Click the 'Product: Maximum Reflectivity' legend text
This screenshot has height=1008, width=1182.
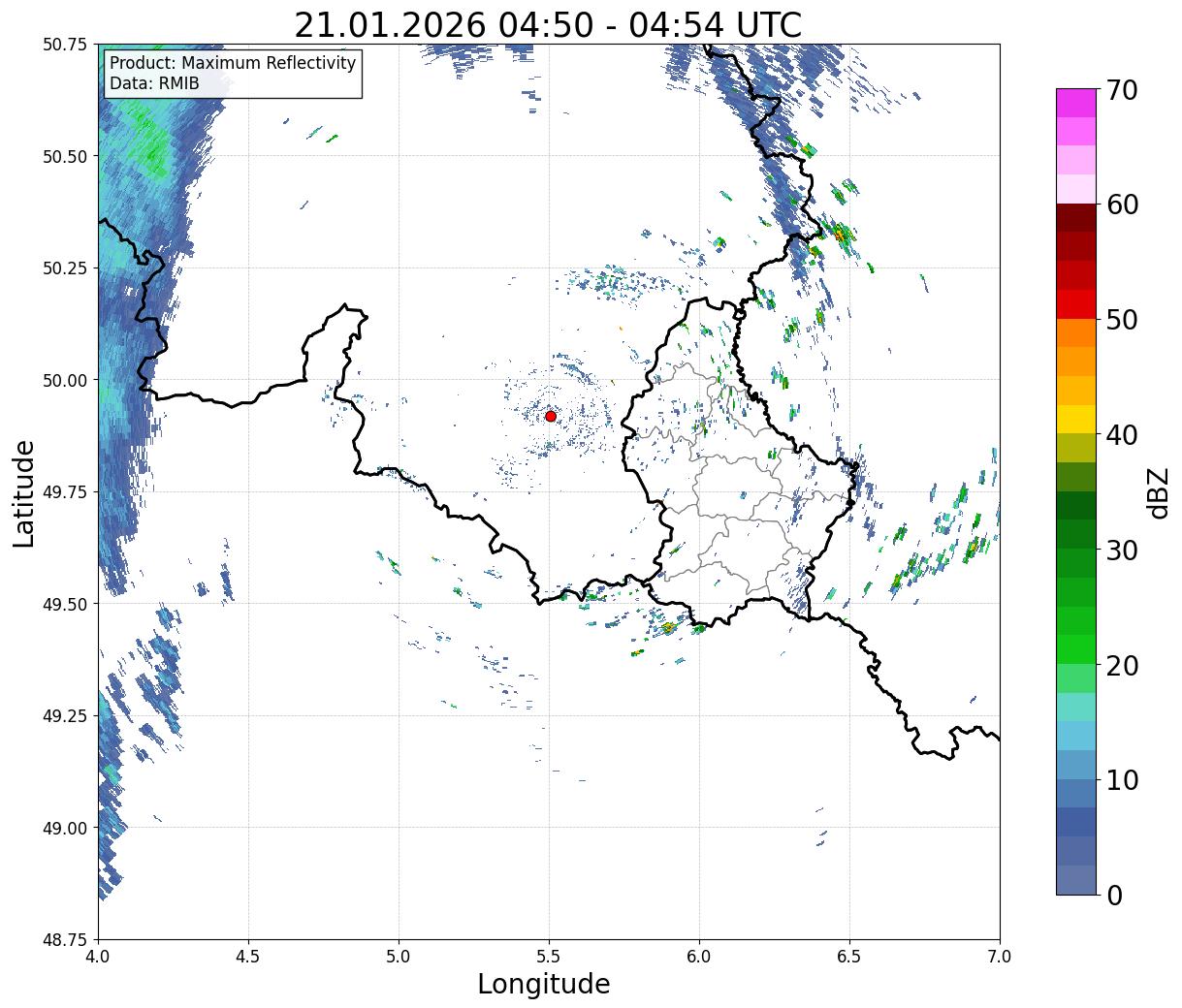[233, 63]
